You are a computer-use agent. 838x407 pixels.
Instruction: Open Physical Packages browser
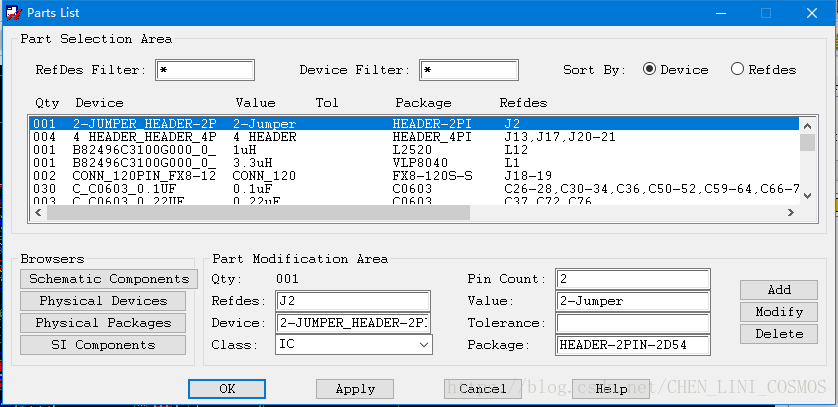103,323
